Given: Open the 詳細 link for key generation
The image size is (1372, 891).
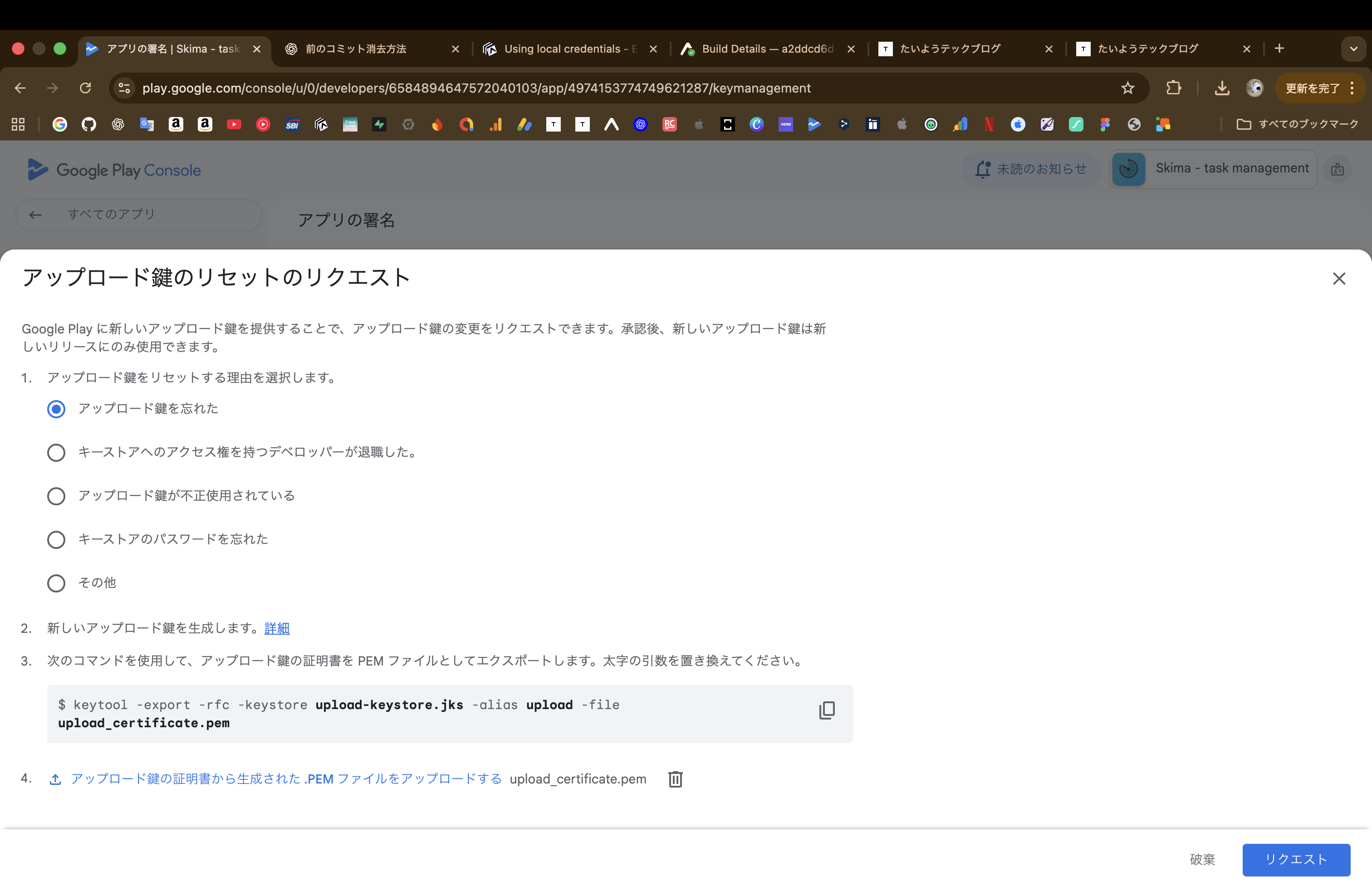Looking at the screenshot, I should pyautogui.click(x=276, y=628).
